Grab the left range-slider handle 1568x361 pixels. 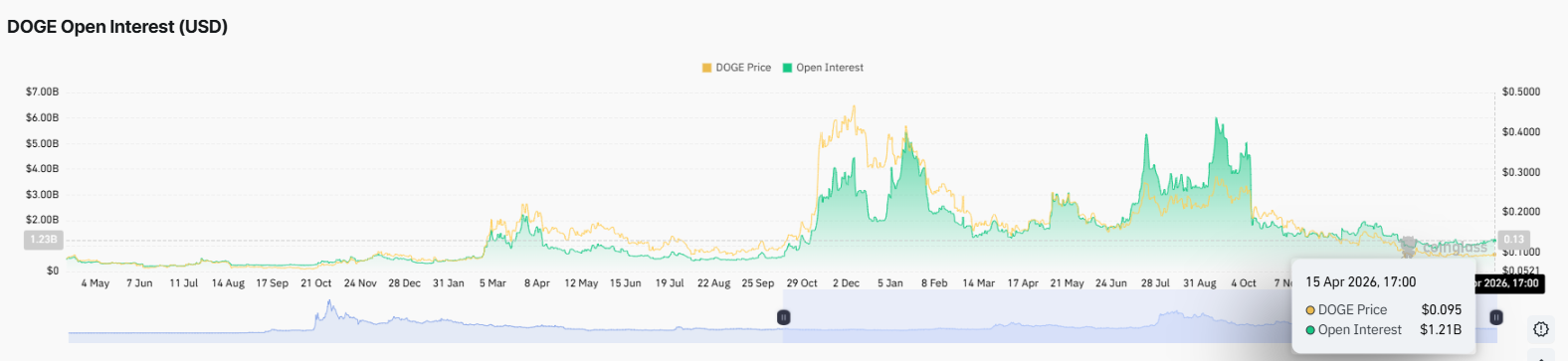pyautogui.click(x=784, y=317)
